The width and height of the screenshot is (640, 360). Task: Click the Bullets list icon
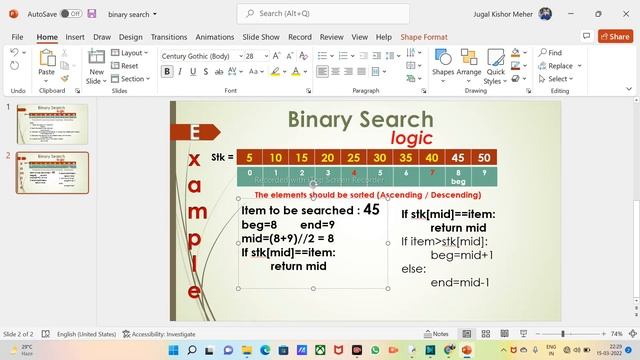point(322,56)
